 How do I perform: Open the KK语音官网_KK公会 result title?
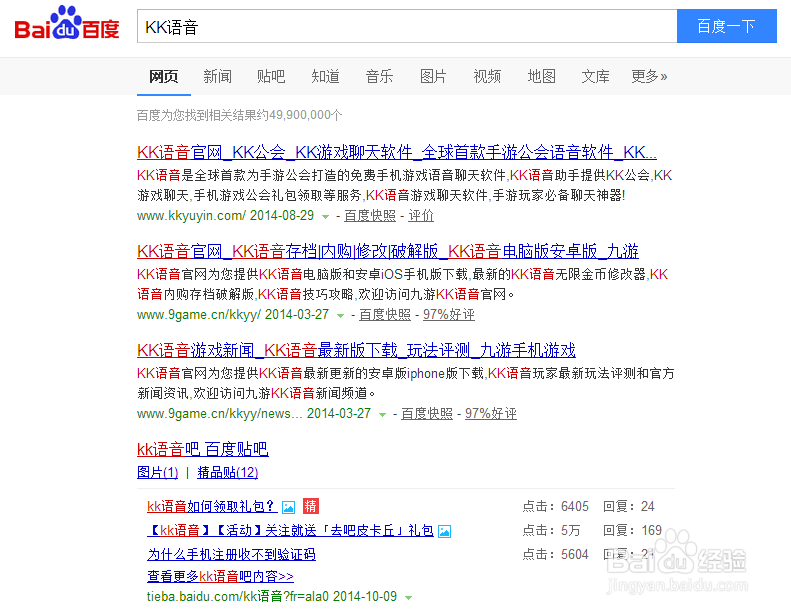point(397,152)
